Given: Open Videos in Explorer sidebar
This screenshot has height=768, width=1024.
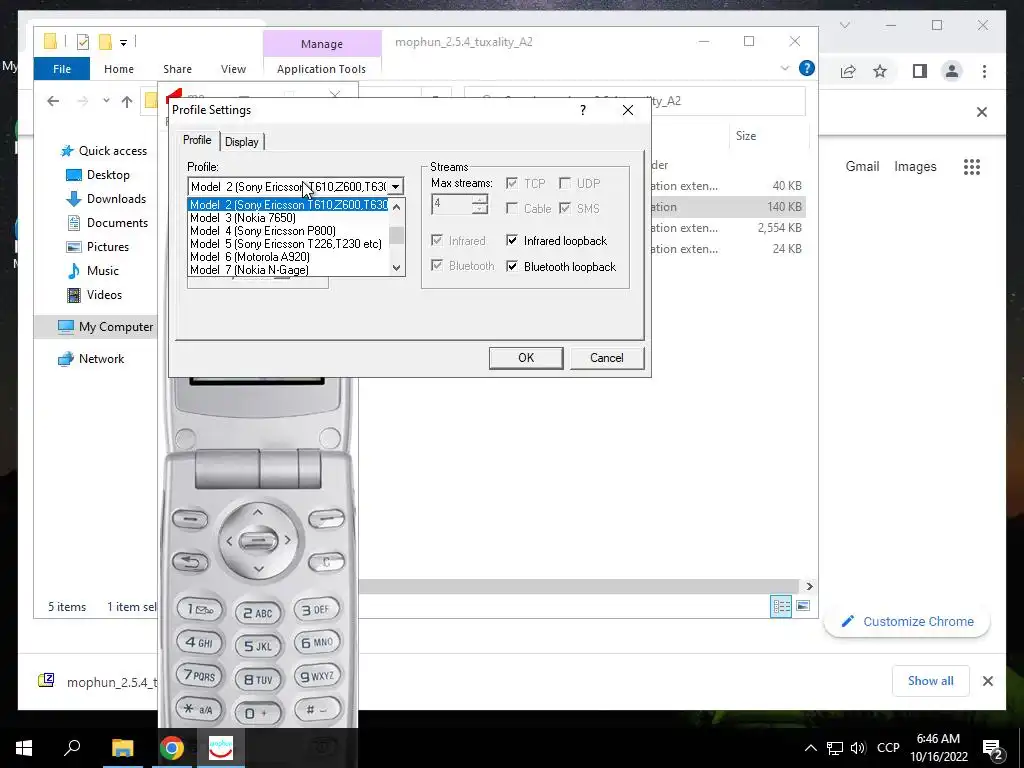Looking at the screenshot, I should tap(94, 295).
